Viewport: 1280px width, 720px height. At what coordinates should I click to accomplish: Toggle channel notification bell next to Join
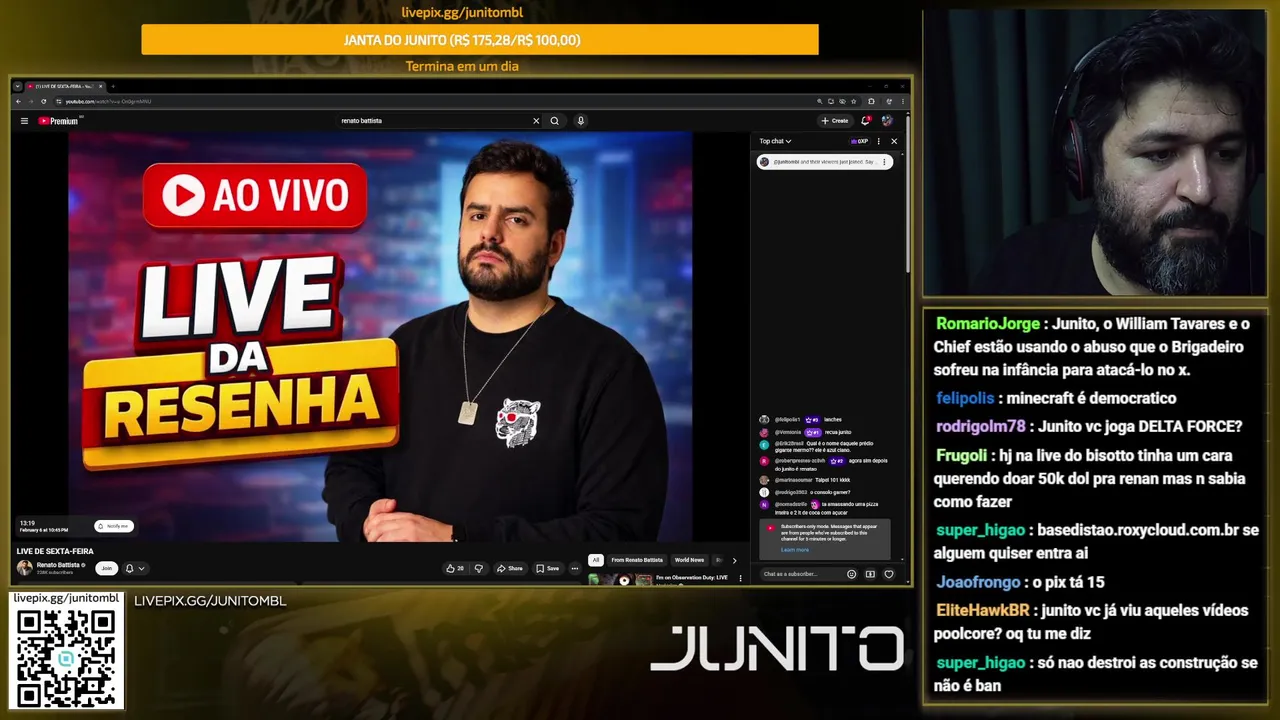click(x=129, y=568)
